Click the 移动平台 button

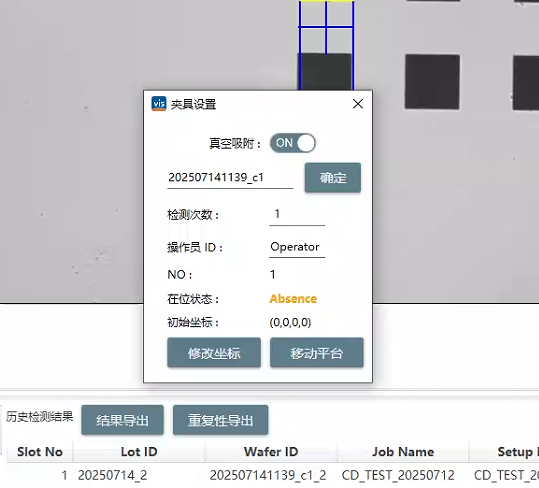coord(317,353)
